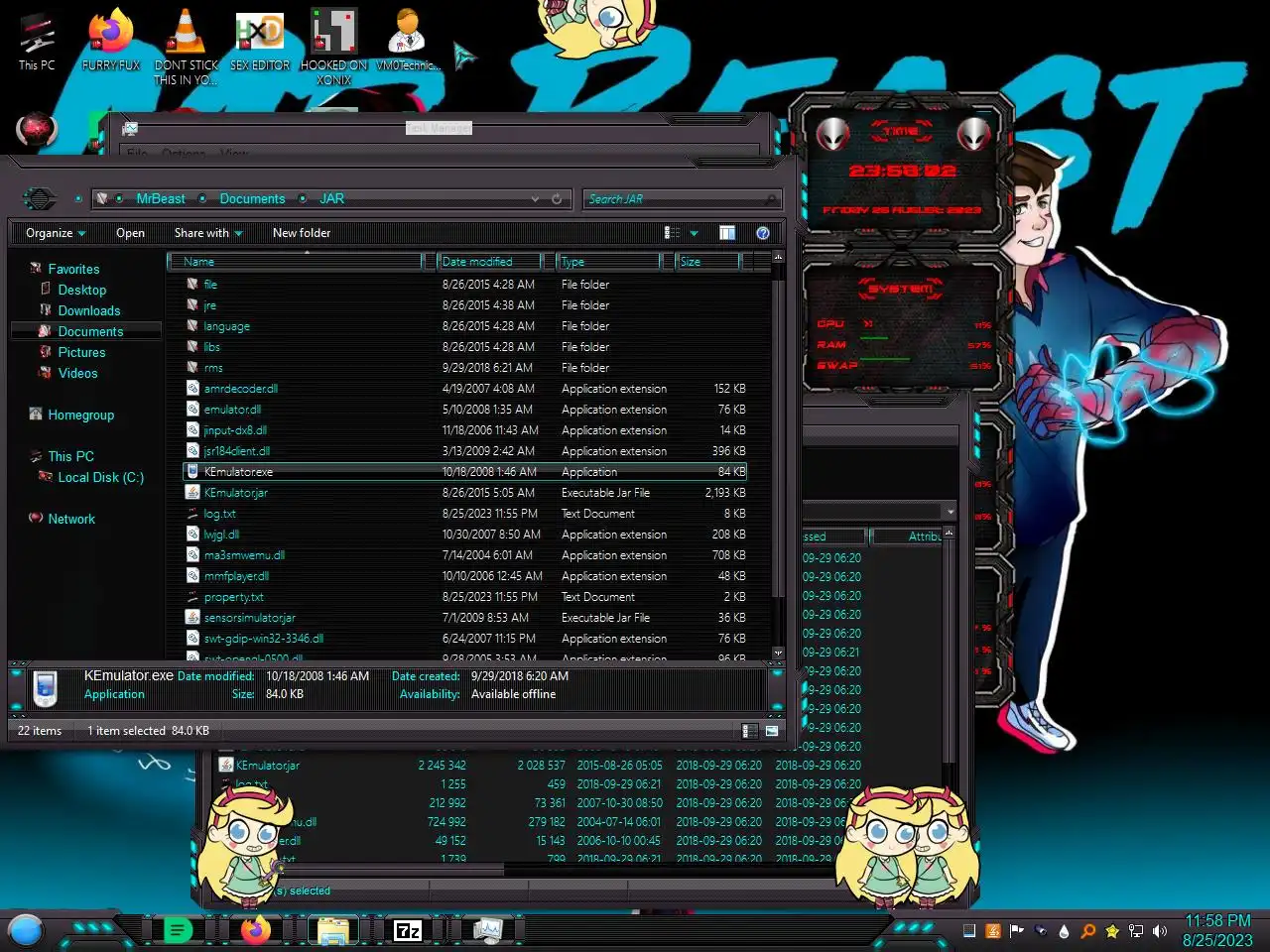Toggle the preview pane icon
Image resolution: width=1270 pixels, height=952 pixels.
coord(727,233)
